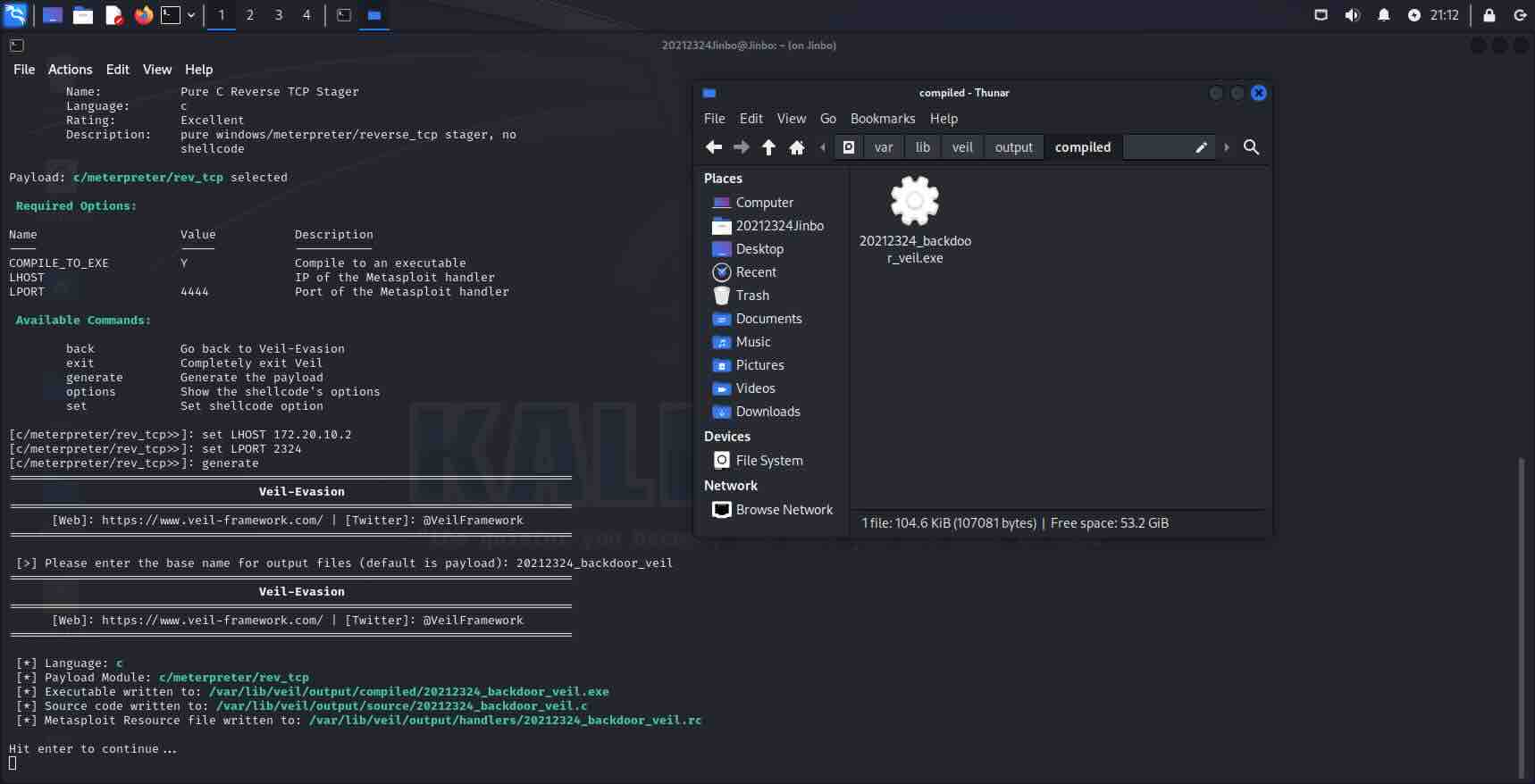Screen dimensions: 1535x784
Task: Open the volume control tray icon
Action: (x=1352, y=15)
